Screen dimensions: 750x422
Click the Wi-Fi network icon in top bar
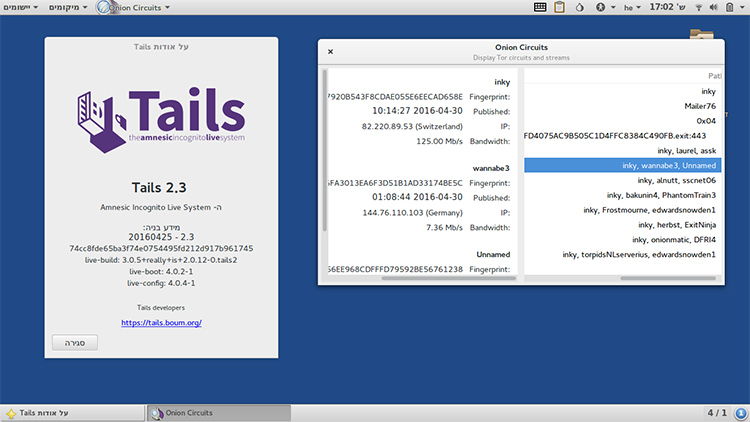click(699, 8)
